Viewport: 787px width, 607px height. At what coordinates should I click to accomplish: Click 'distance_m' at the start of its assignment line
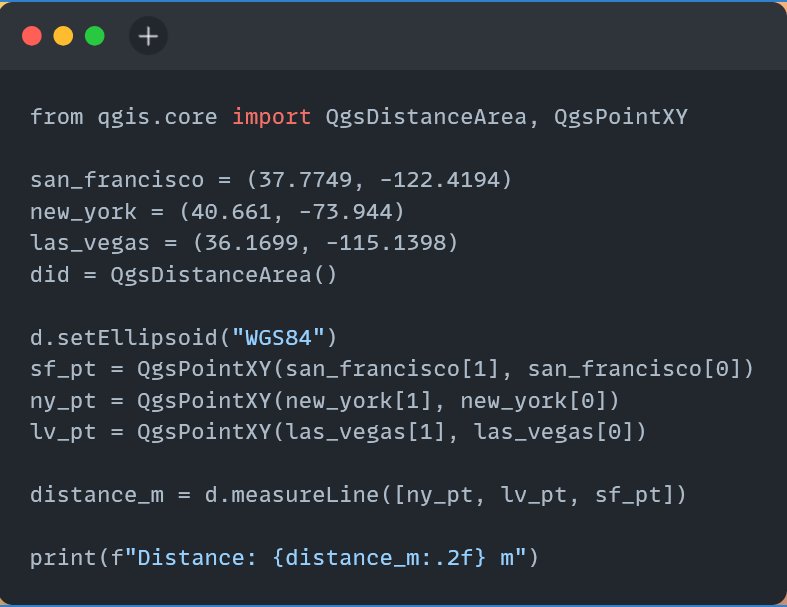[x=97, y=495]
